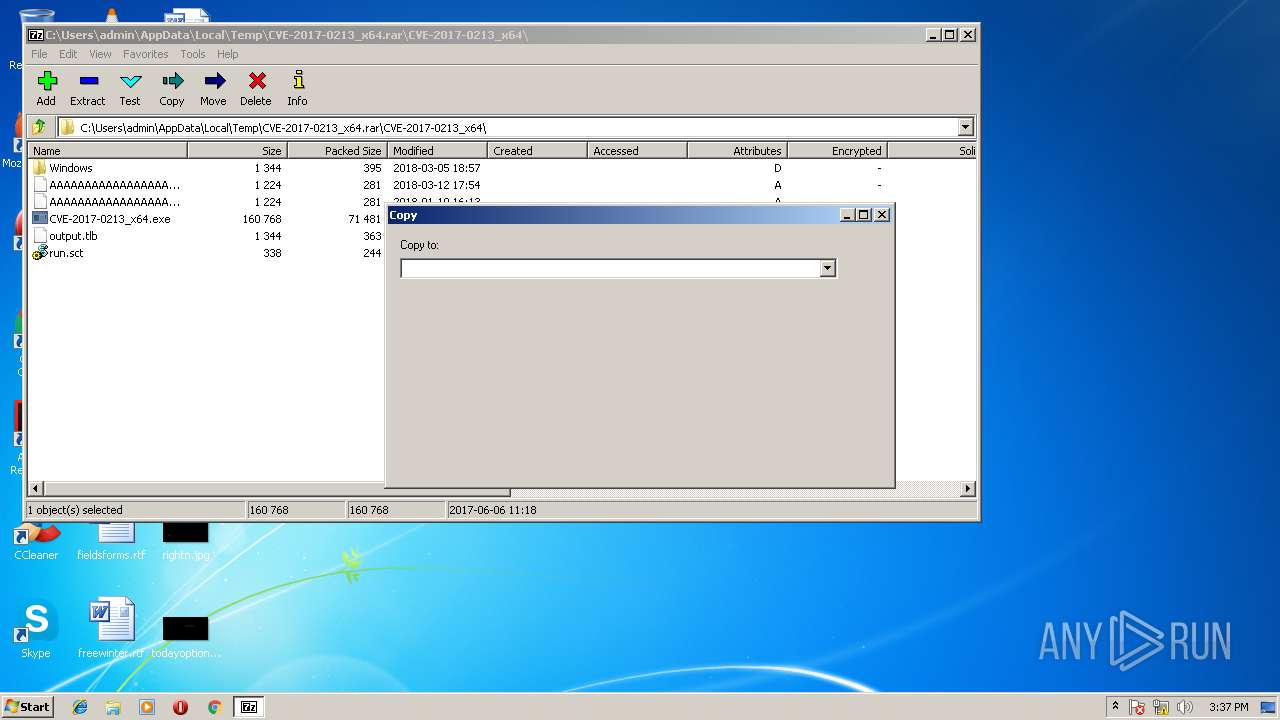Open Windows Explorer from taskbar

point(113,707)
